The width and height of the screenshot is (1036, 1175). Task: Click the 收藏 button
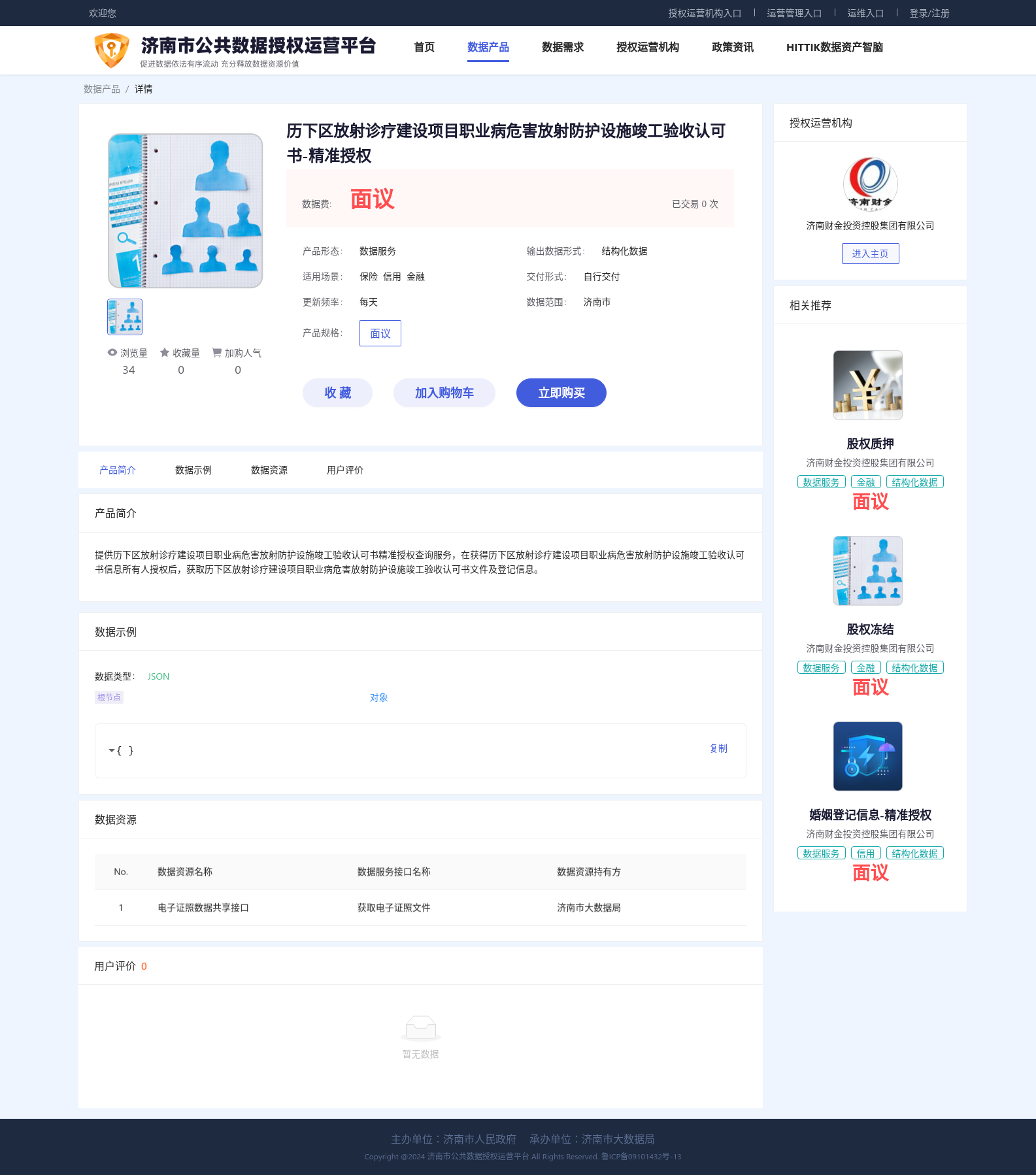point(337,393)
